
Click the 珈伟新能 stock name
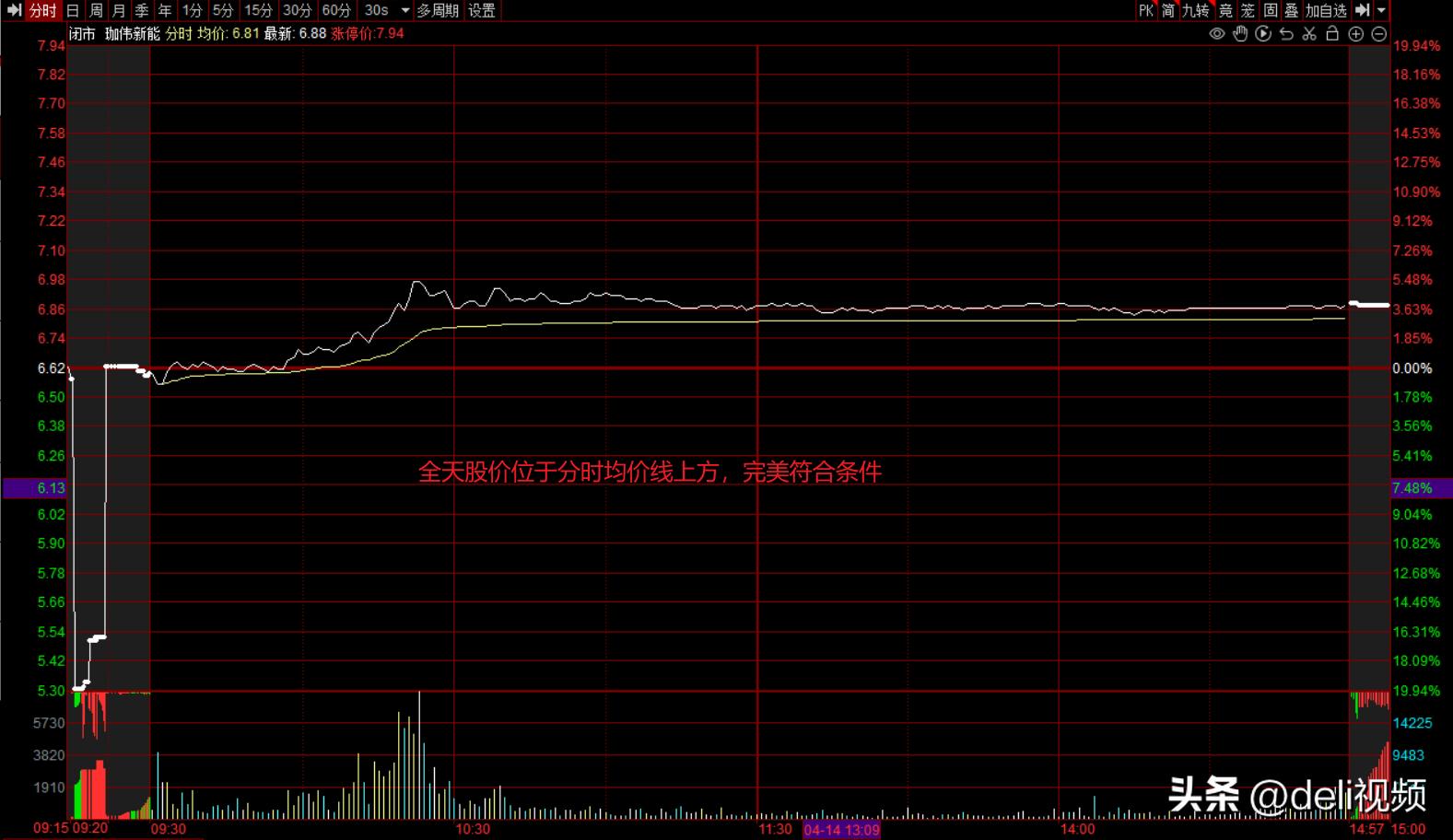coord(132,33)
